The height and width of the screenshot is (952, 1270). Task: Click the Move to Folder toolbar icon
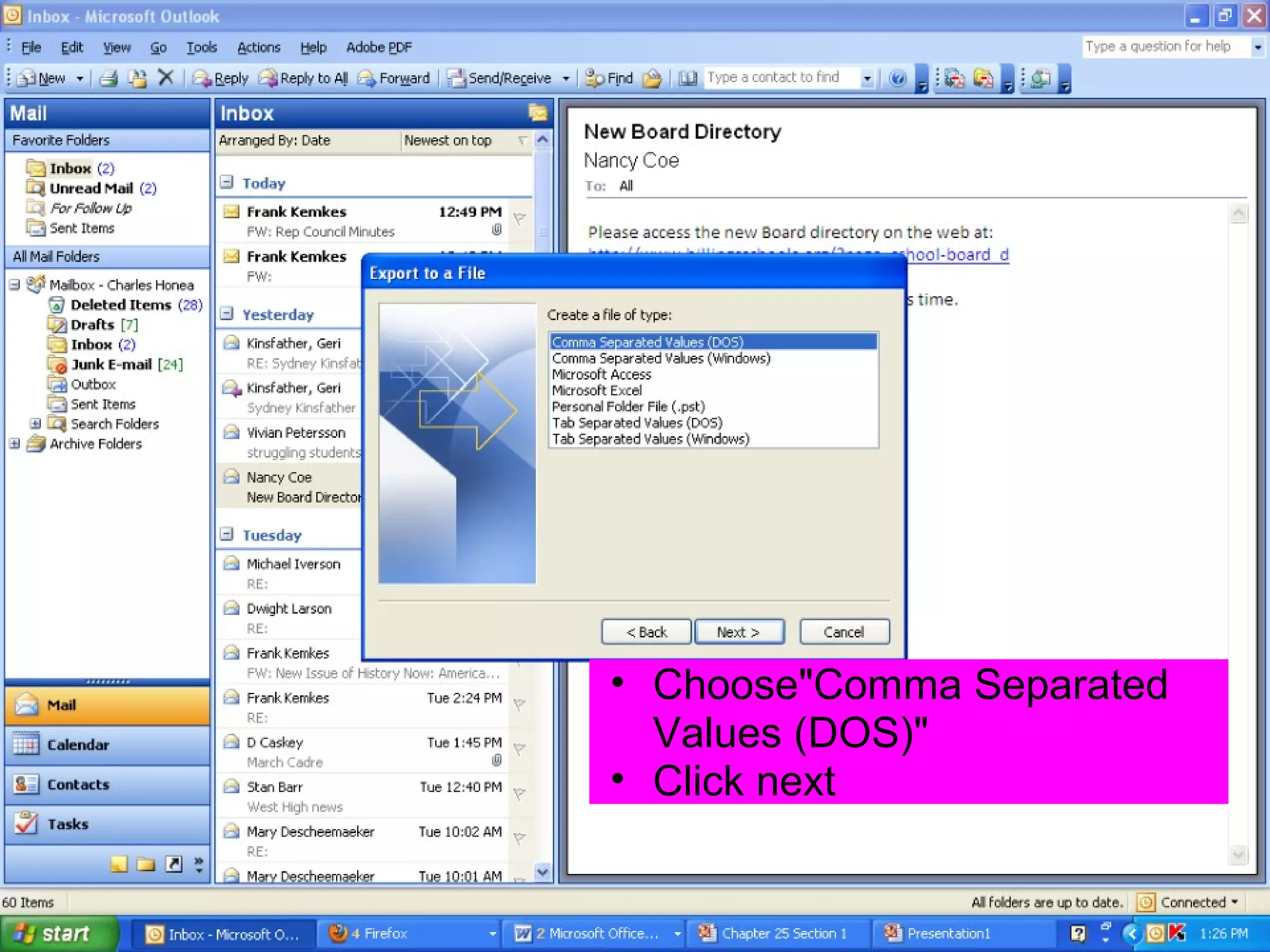click(138, 78)
